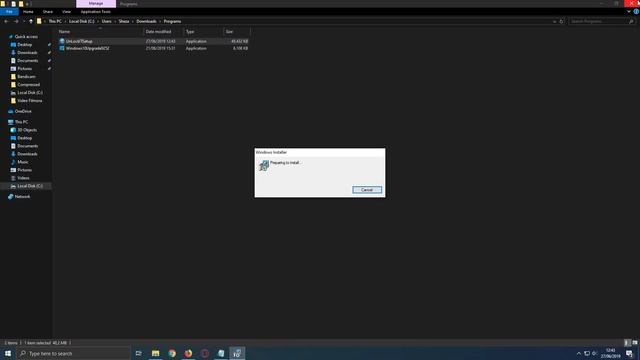Open pinned Desktop under Quick access
Image resolution: width=640 pixels, height=360 pixels.
tap(24, 44)
